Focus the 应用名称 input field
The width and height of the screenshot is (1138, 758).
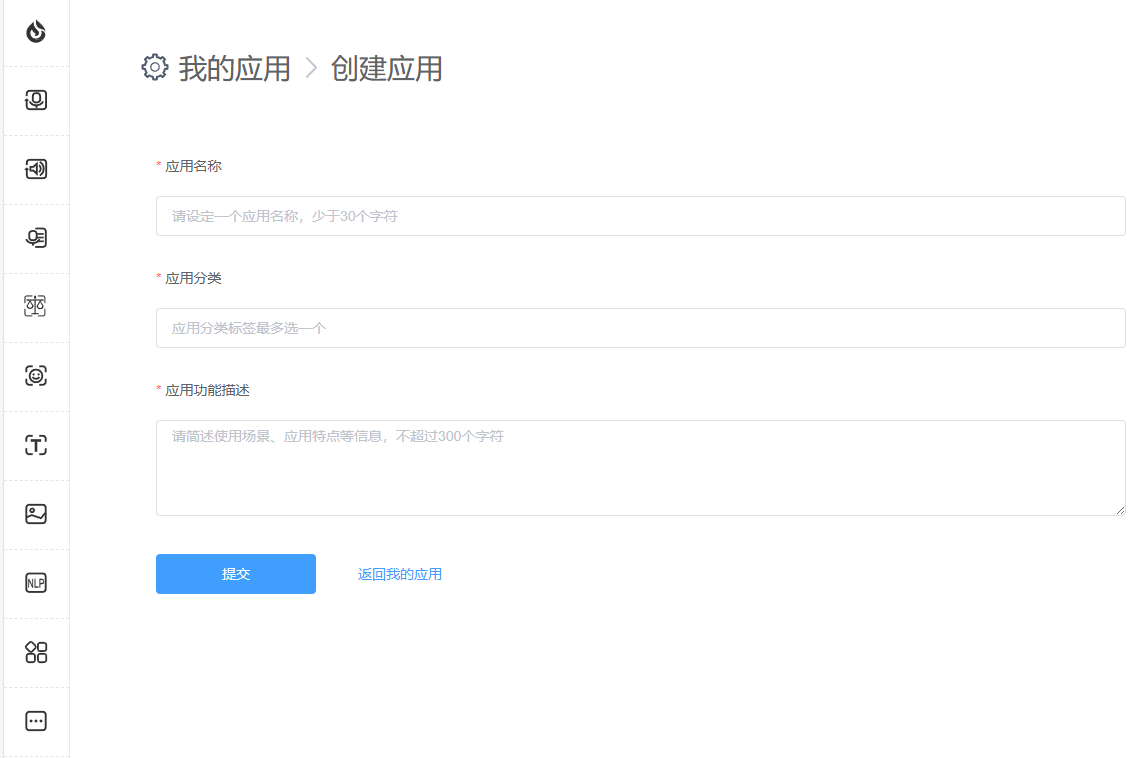(640, 216)
